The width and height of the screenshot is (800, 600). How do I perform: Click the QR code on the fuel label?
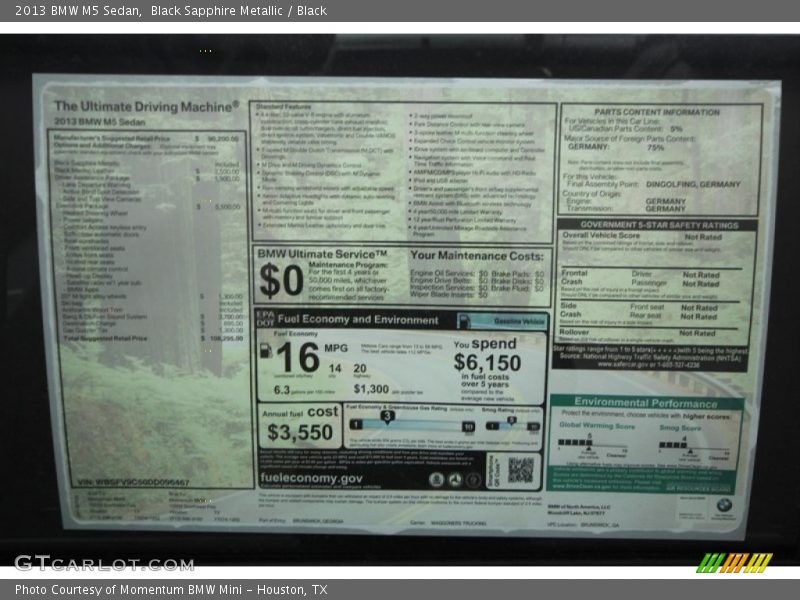(520, 470)
